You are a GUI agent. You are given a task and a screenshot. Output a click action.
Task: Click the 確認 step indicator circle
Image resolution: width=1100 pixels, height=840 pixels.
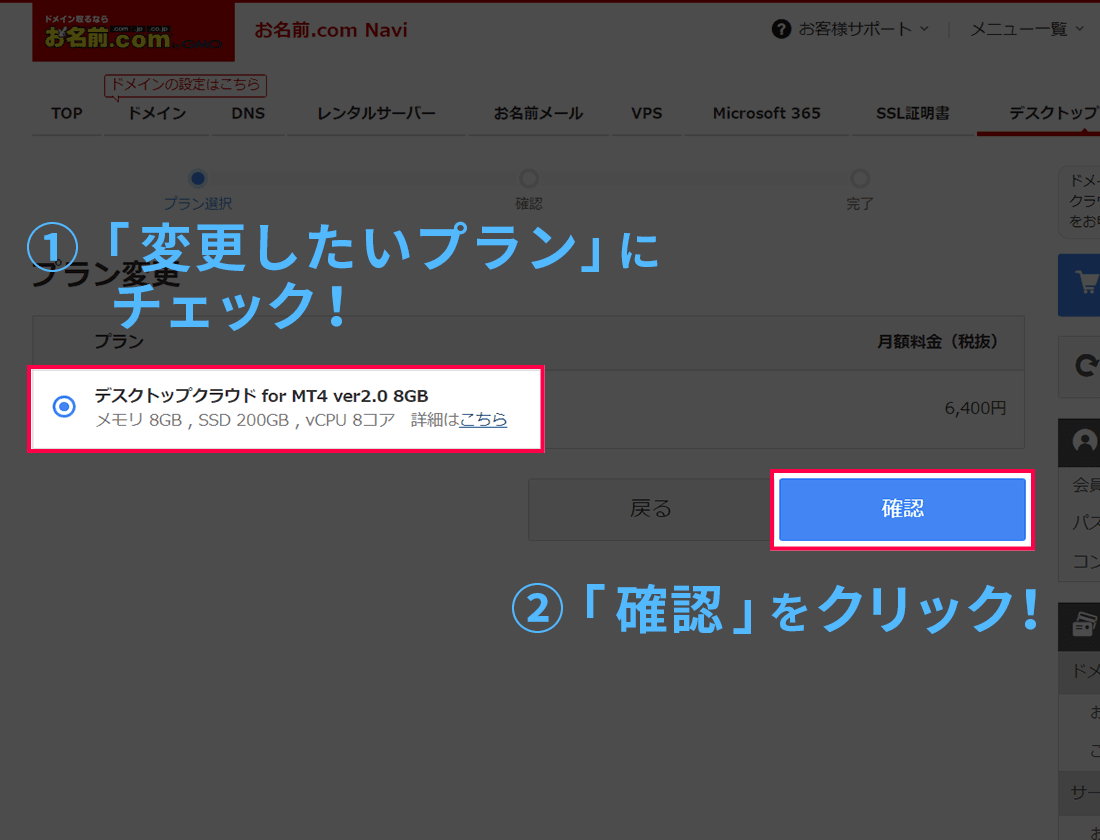coord(529,178)
